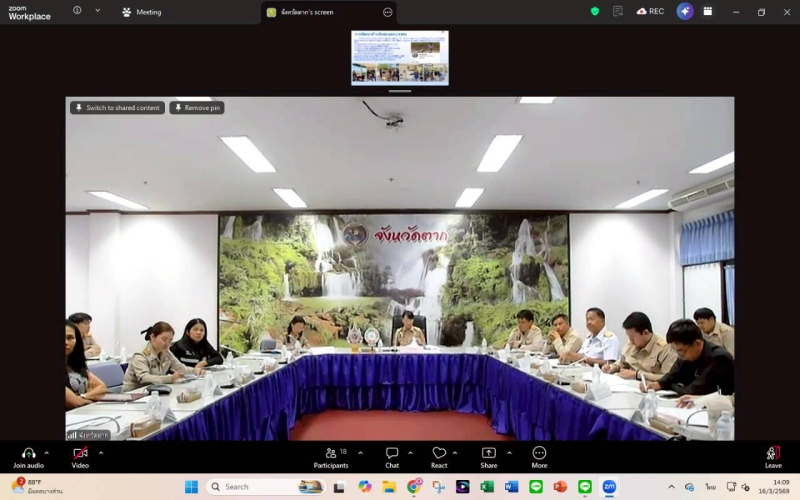Image resolution: width=800 pixels, height=500 pixels.
Task: Open the Participants panel
Action: [331, 454]
